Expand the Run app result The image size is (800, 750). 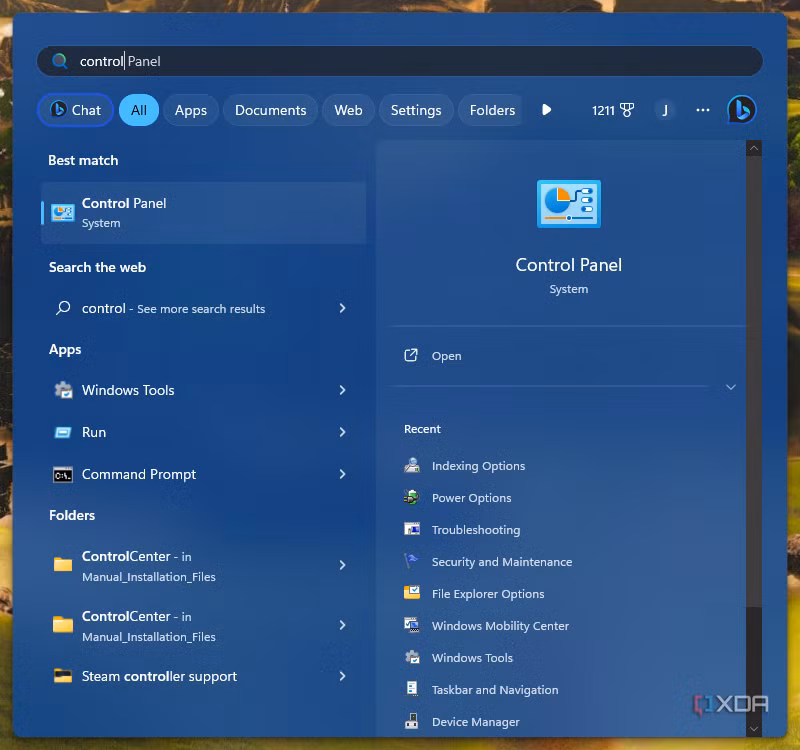pyautogui.click(x=341, y=432)
